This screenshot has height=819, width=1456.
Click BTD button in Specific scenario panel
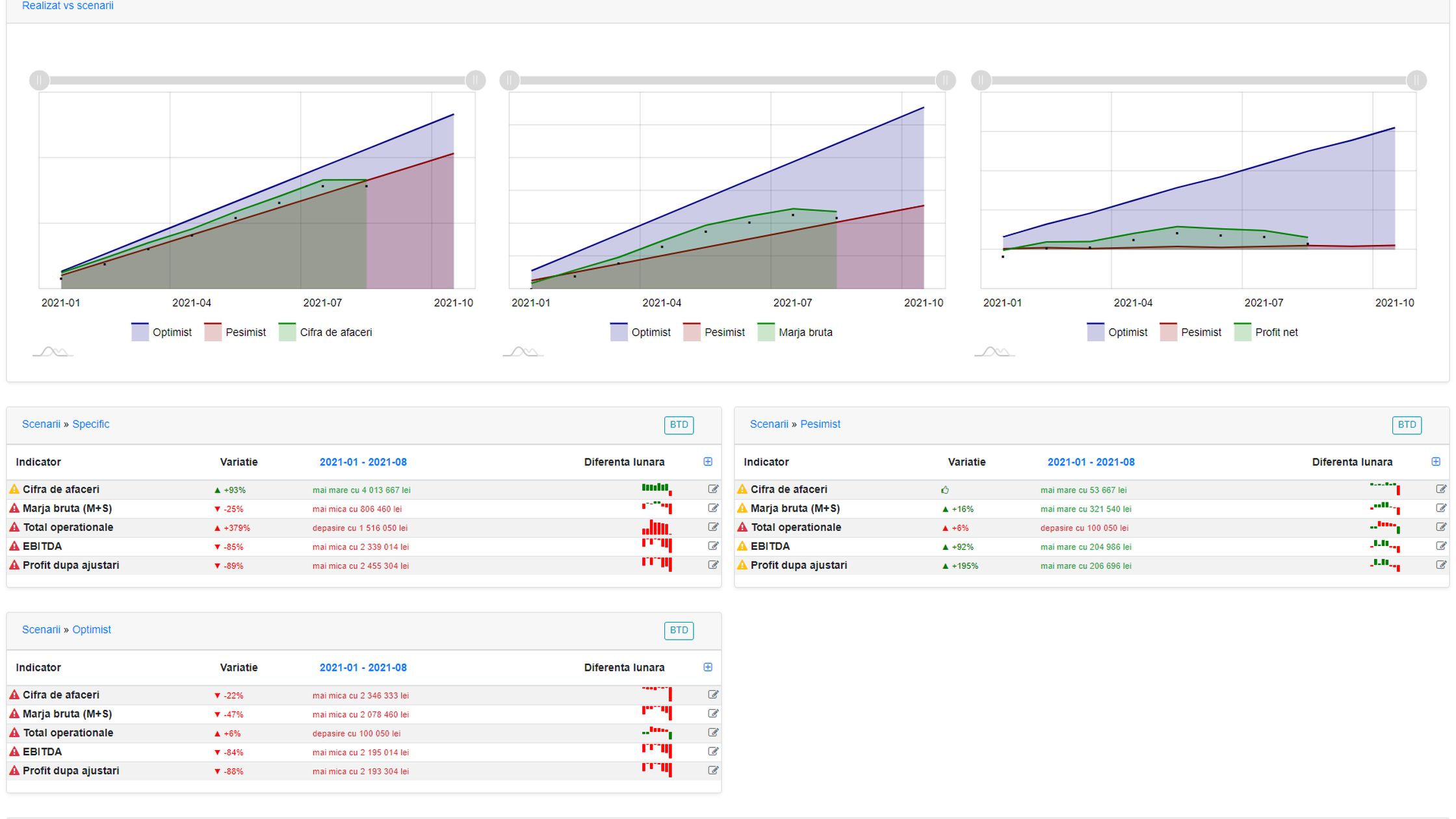[x=679, y=425]
